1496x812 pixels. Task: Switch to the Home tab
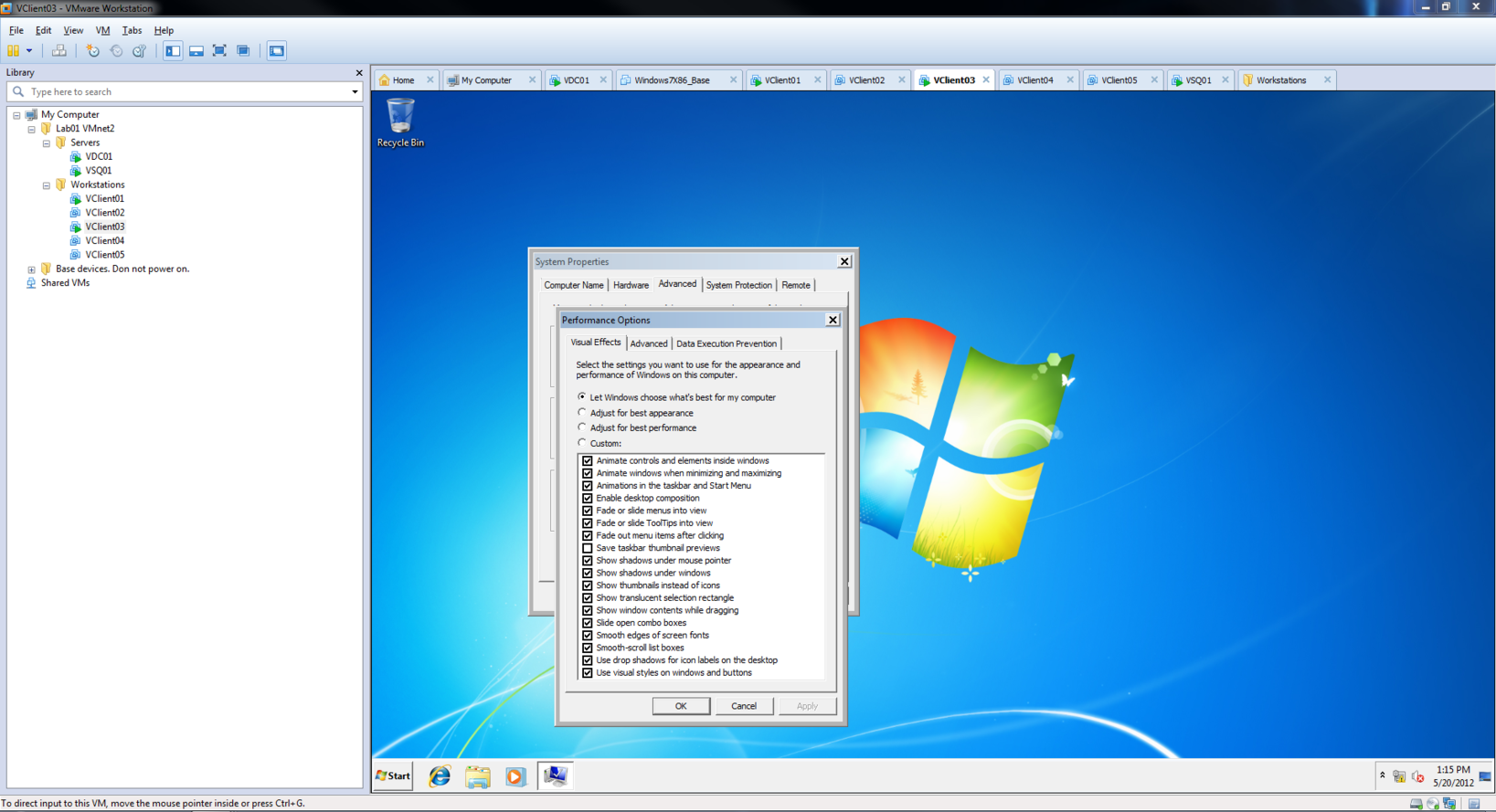pos(403,80)
